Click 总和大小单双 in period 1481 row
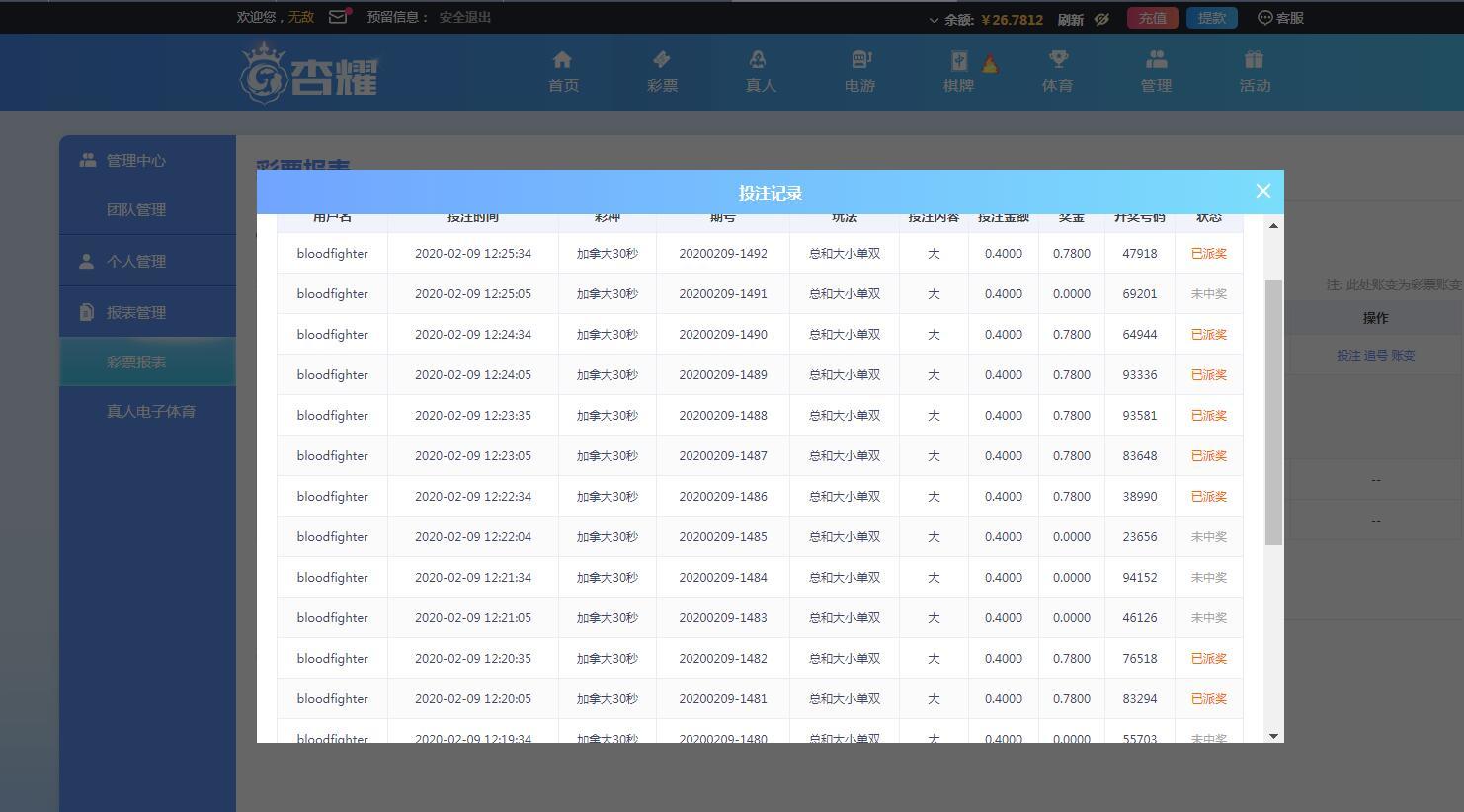This screenshot has height=812, width=1464. tap(845, 699)
